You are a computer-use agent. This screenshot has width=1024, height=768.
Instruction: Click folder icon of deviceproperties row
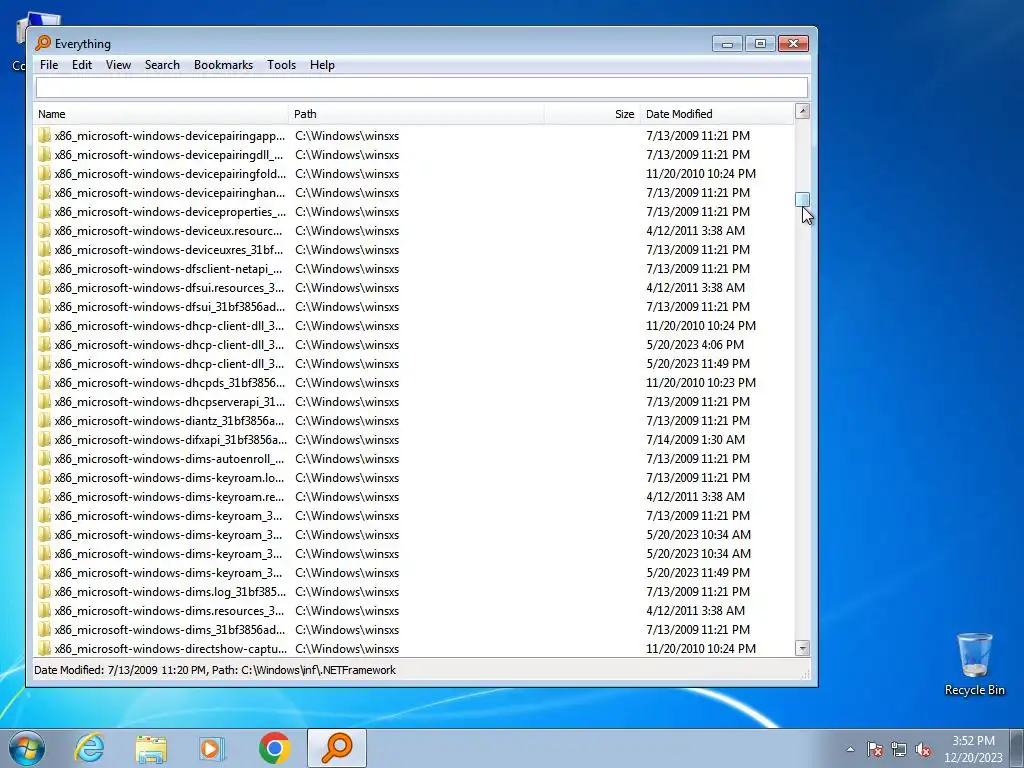[x=44, y=212]
